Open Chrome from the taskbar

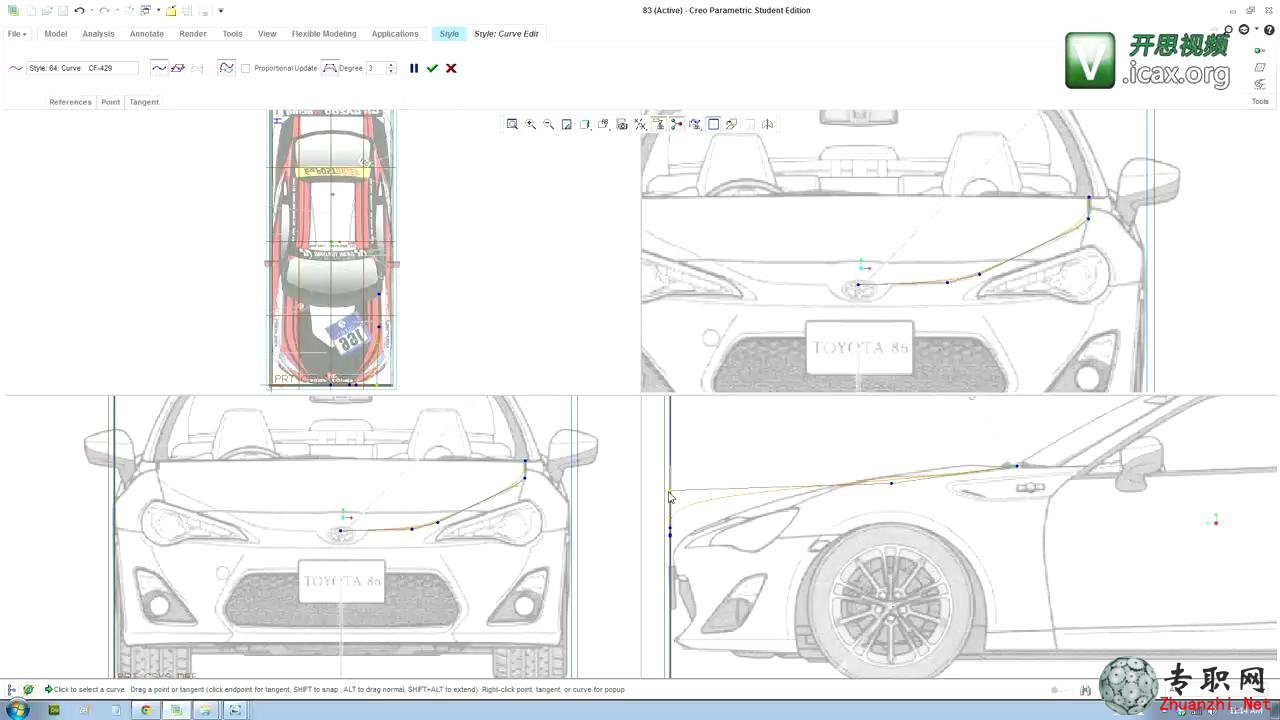click(146, 710)
